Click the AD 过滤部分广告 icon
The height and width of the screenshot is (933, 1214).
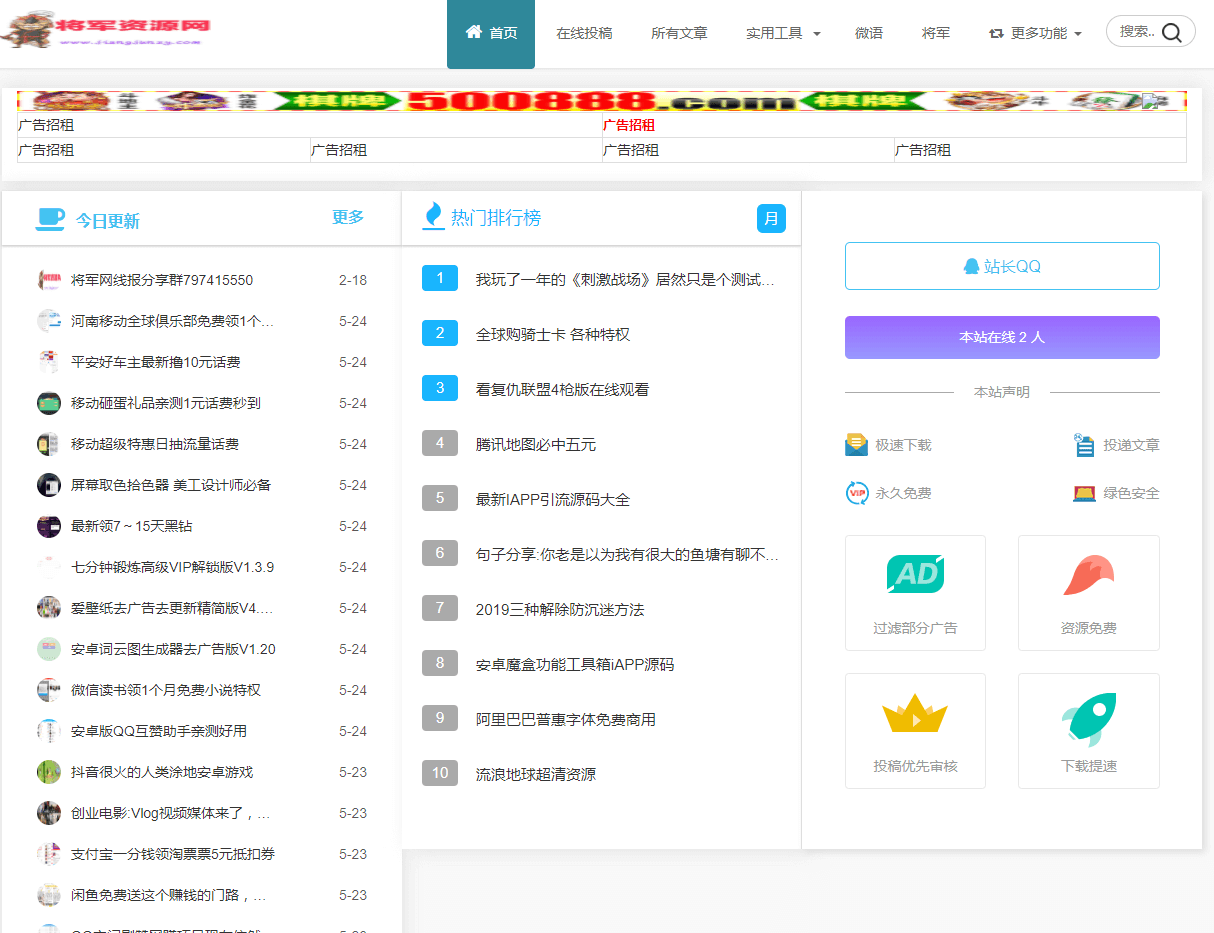(915, 575)
